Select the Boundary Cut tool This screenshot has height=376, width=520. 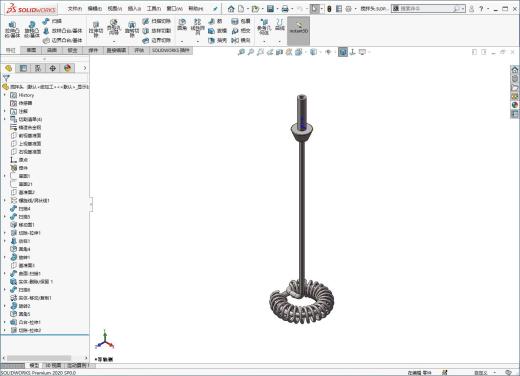point(157,40)
